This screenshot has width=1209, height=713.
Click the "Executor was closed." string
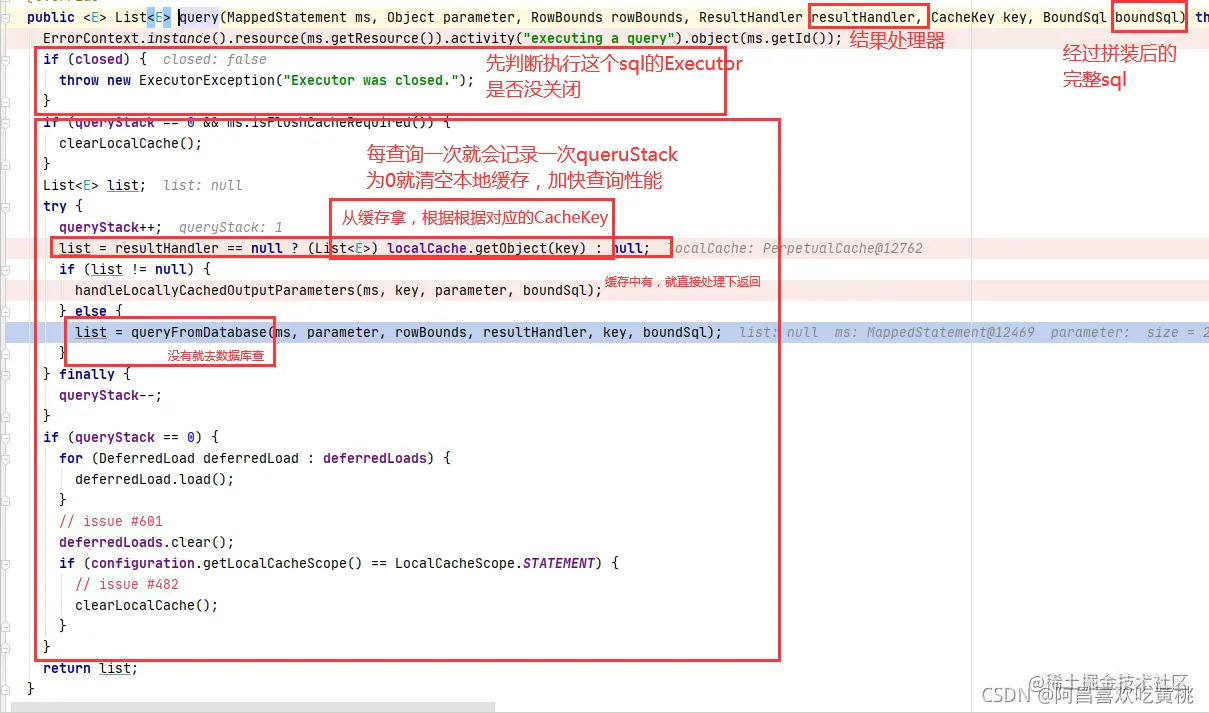[371, 80]
